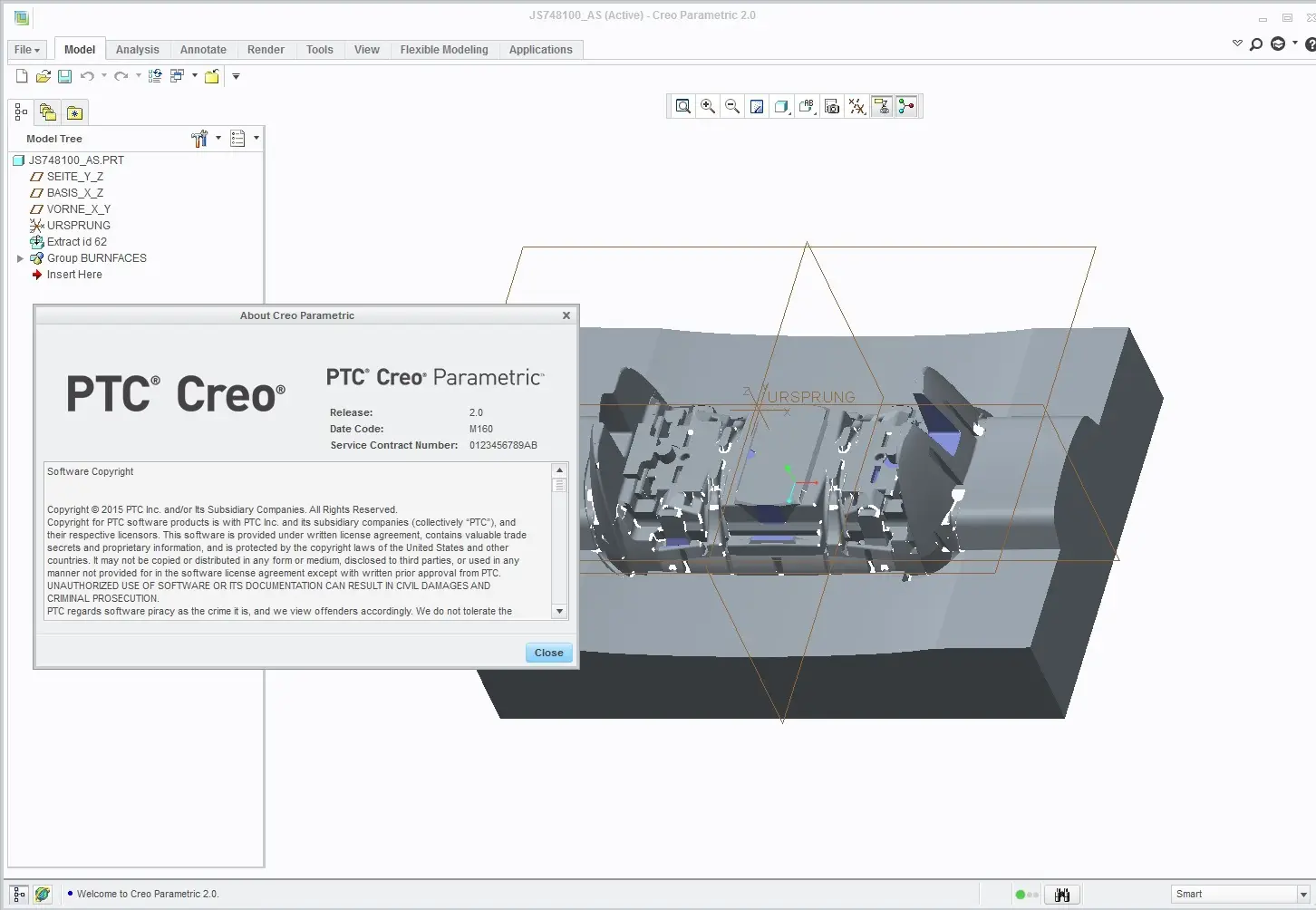The image size is (1316, 910).
Task: Toggle Annotation Display in graphics toolbar
Action: pyautogui.click(x=882, y=107)
